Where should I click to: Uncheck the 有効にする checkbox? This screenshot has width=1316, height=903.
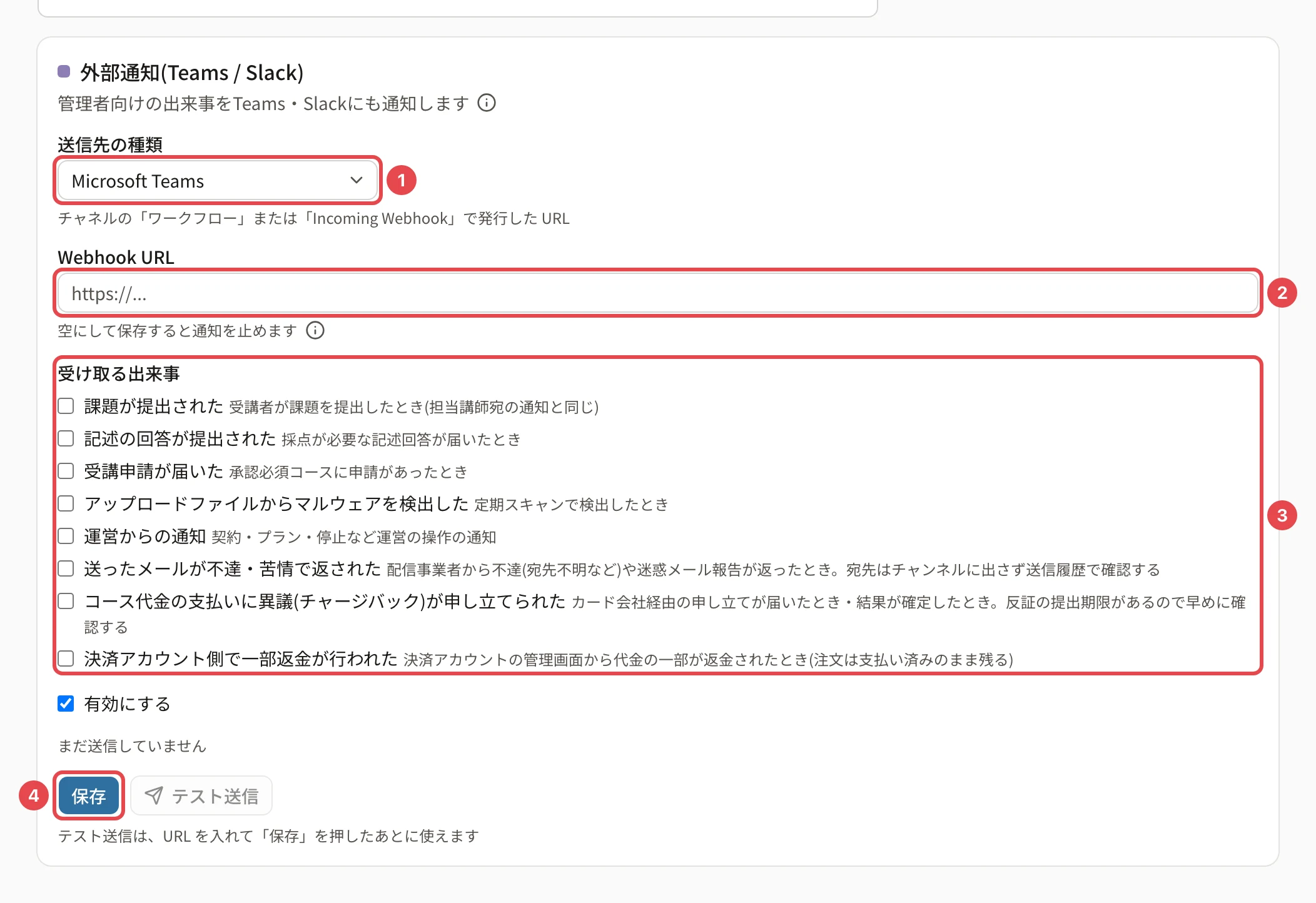[x=66, y=704]
